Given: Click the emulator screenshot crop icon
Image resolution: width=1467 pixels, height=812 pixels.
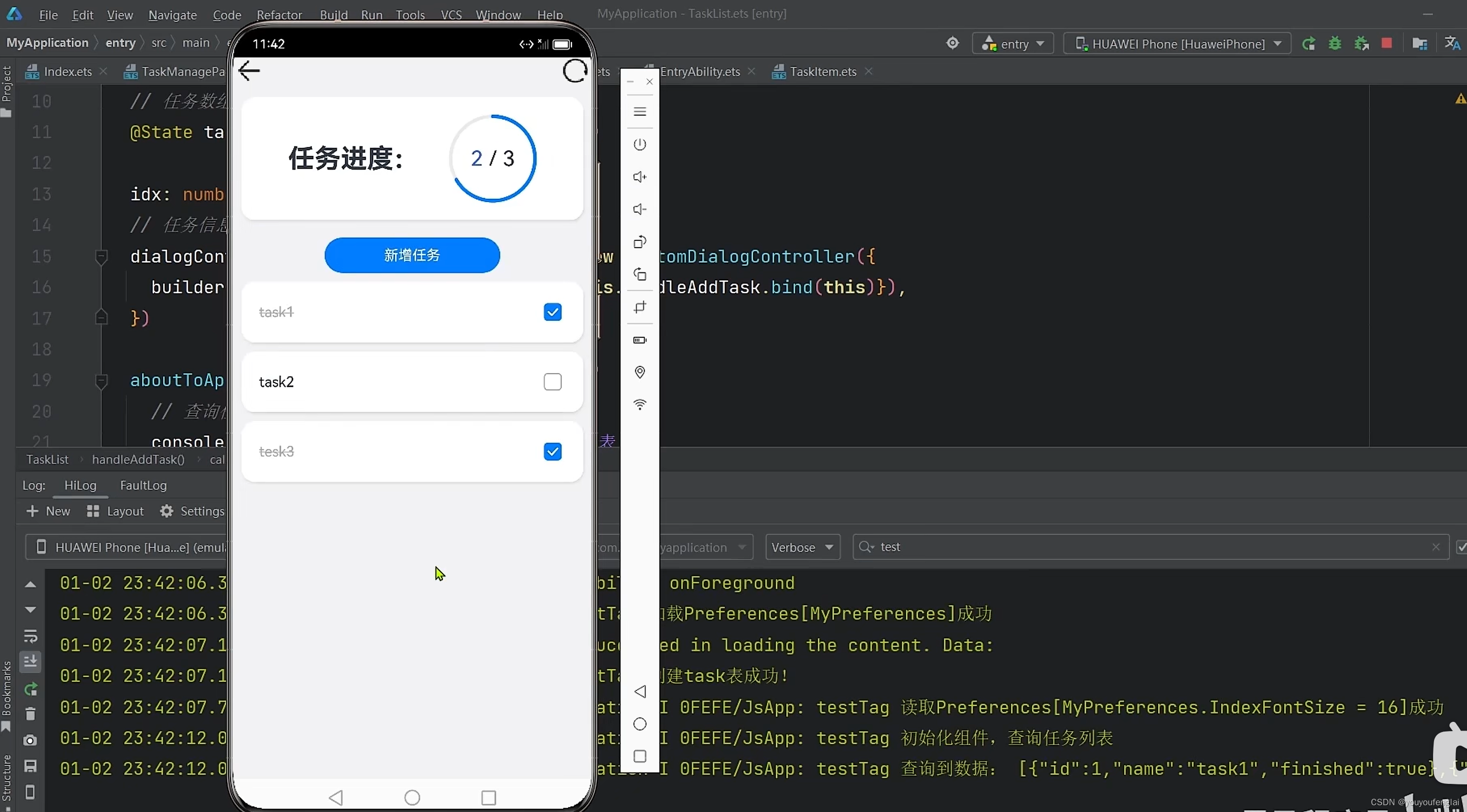Looking at the screenshot, I should pos(640,307).
